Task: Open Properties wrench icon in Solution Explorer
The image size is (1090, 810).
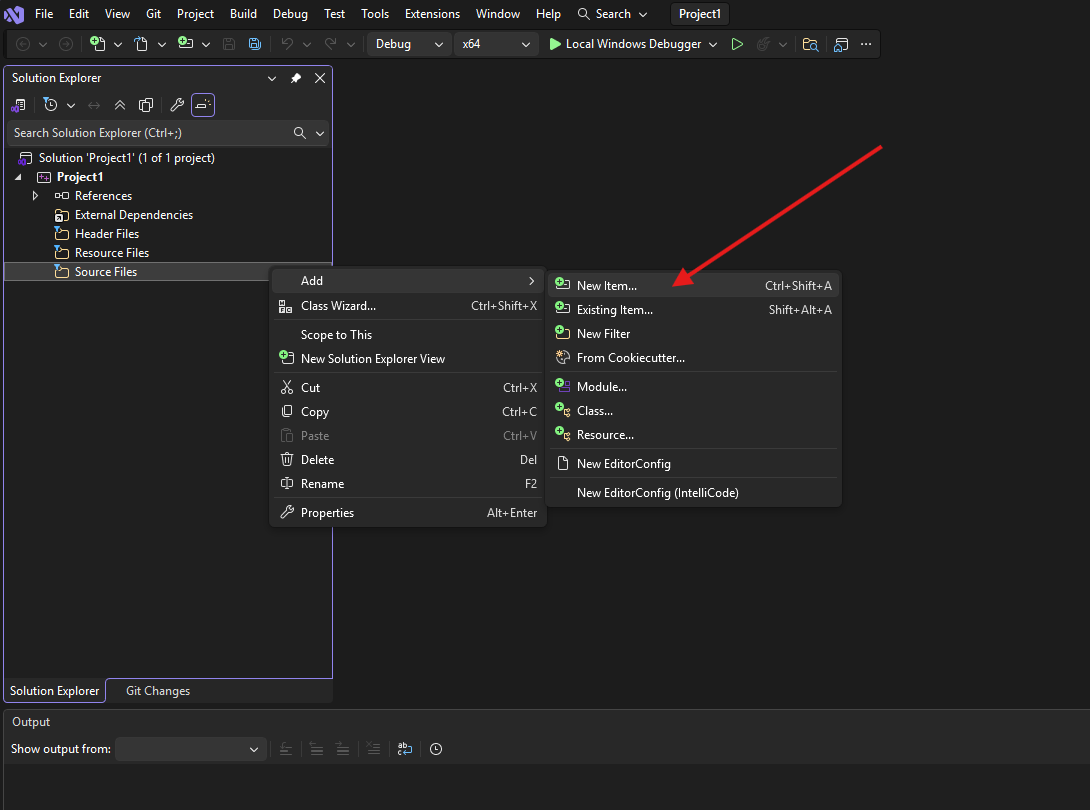Action: 177,105
